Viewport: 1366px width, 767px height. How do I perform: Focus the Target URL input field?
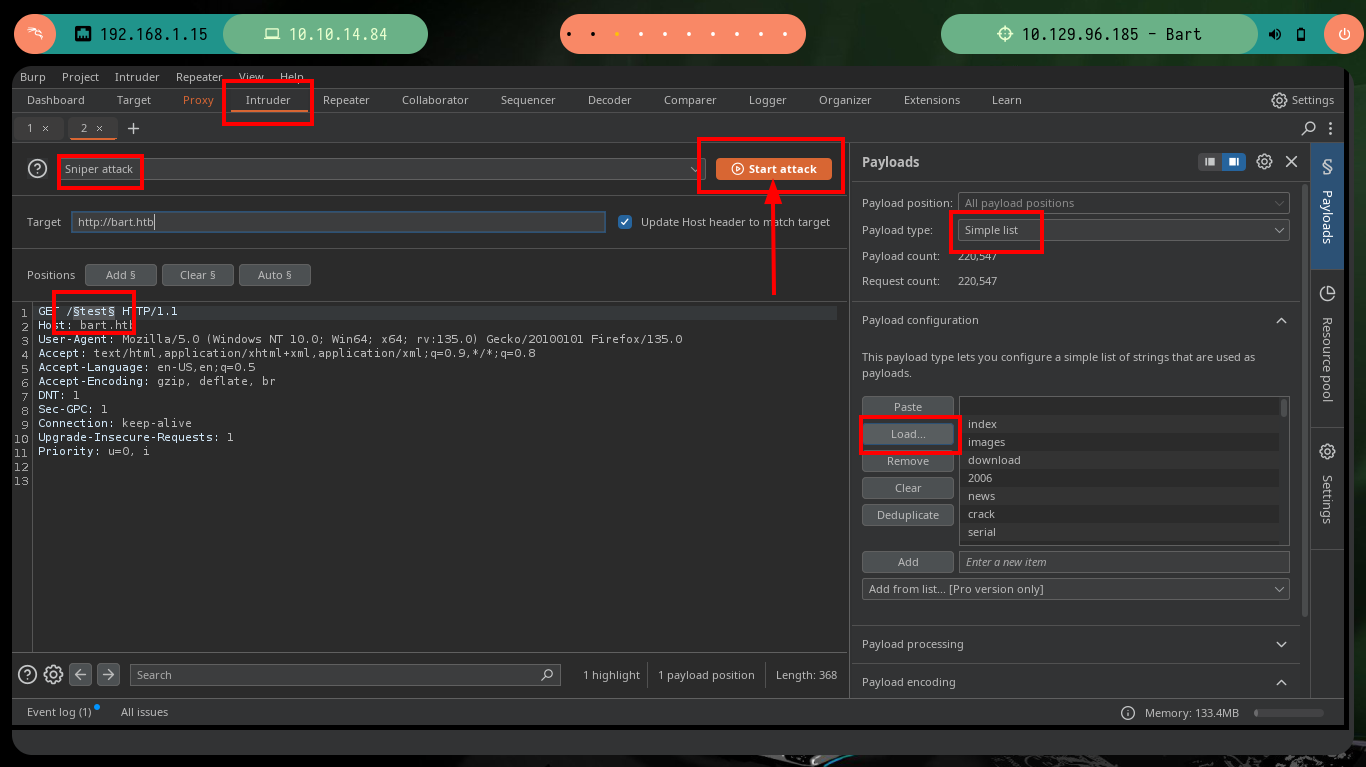coord(338,222)
